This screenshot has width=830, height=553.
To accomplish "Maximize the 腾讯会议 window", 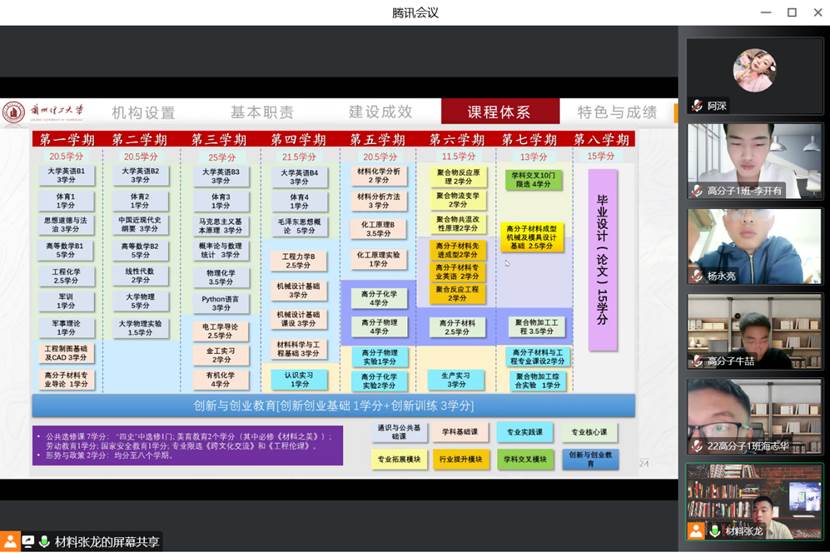I will (791, 12).
